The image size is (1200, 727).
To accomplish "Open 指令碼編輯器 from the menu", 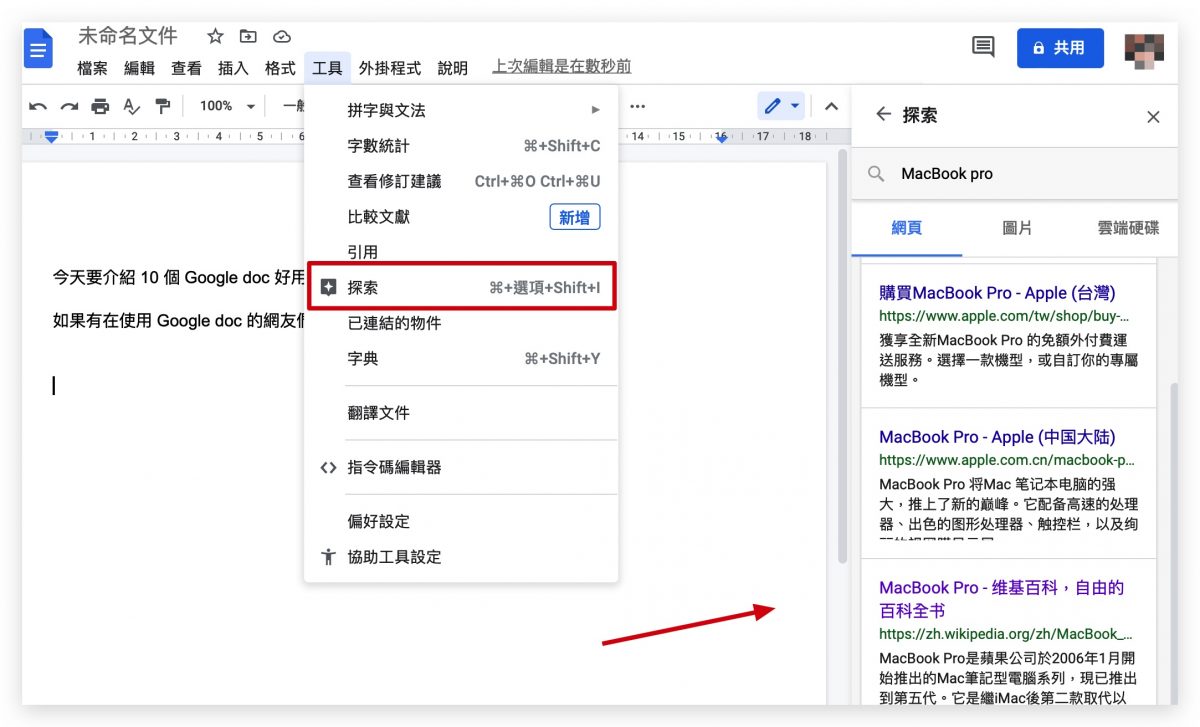I will point(461,467).
